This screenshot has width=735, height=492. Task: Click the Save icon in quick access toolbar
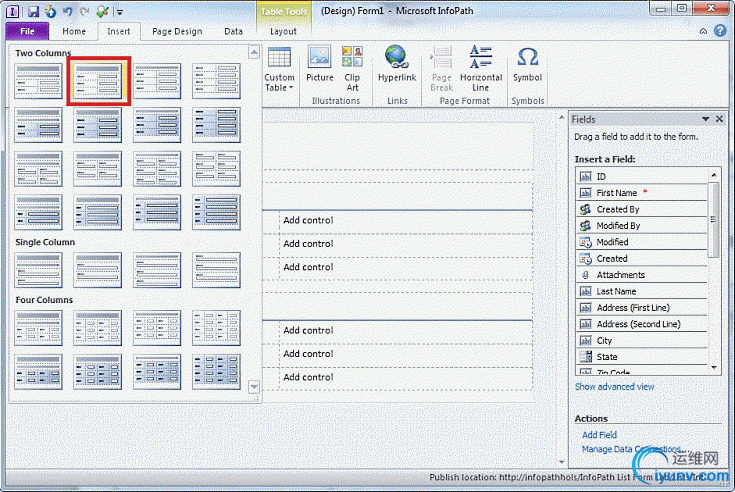point(33,11)
